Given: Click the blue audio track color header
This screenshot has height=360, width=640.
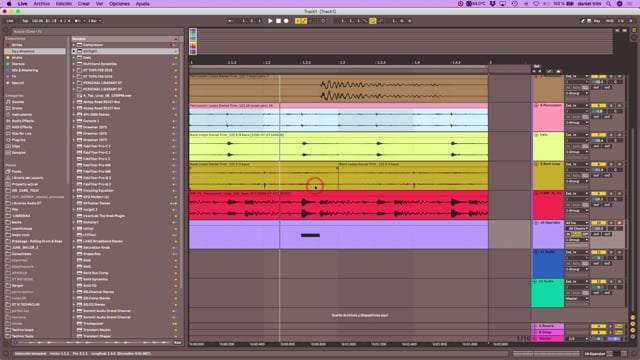Looking at the screenshot, I should point(548,264).
